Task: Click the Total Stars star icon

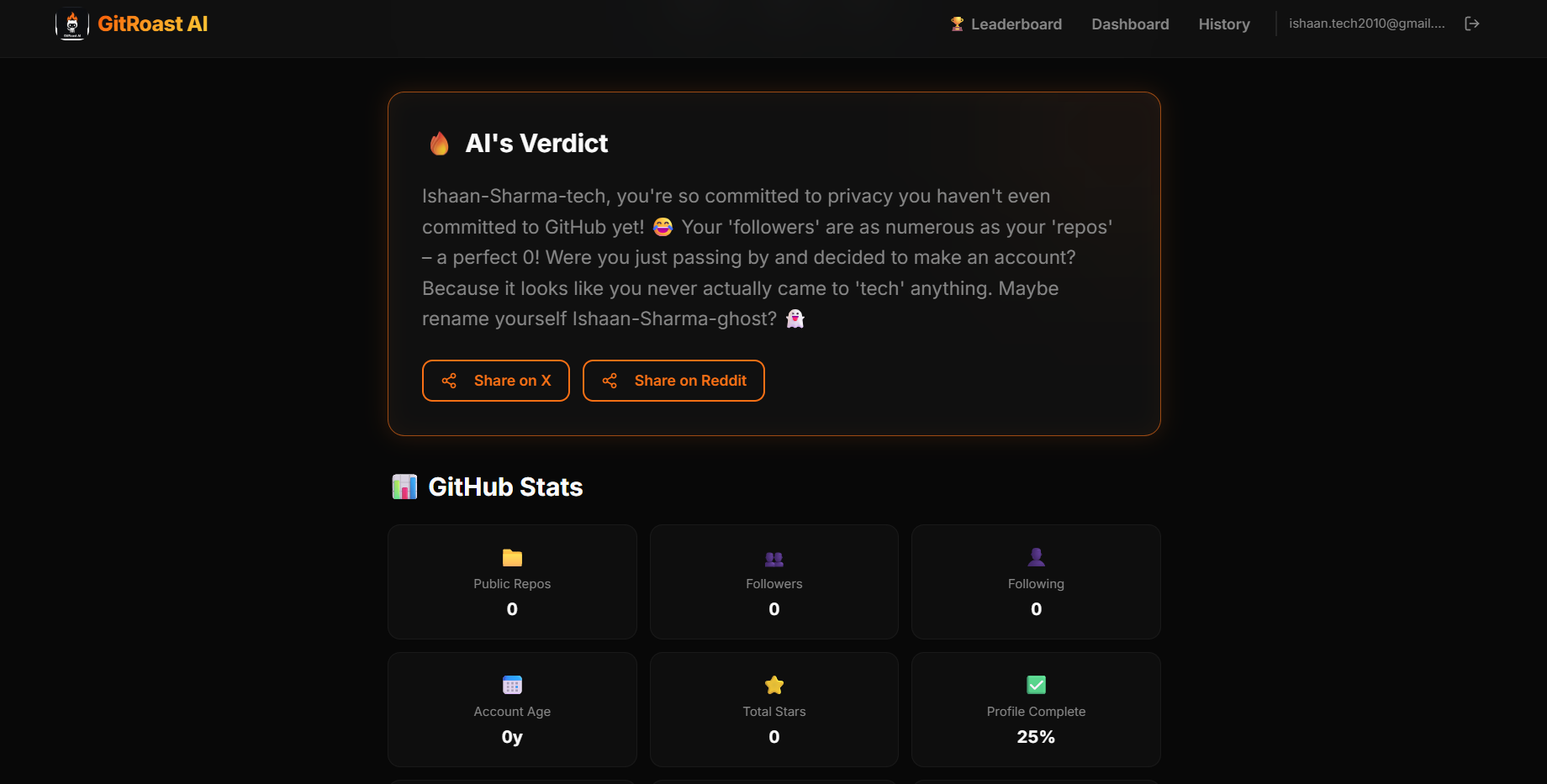Action: (773, 684)
